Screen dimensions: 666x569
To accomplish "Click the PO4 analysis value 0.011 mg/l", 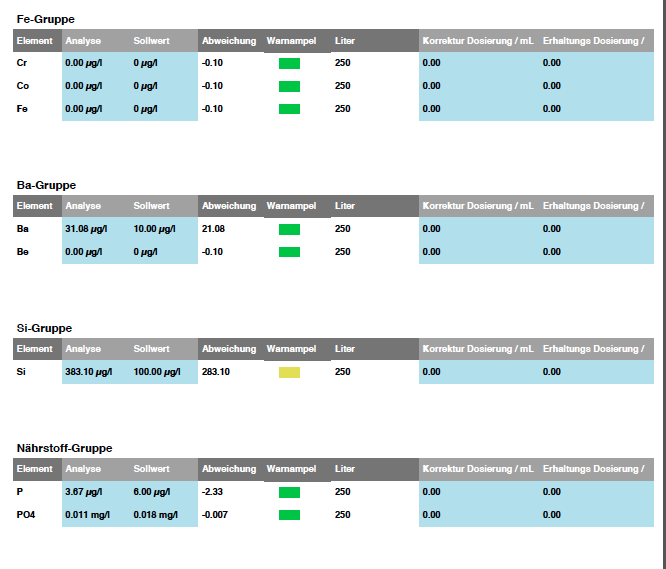I will coord(87,515).
